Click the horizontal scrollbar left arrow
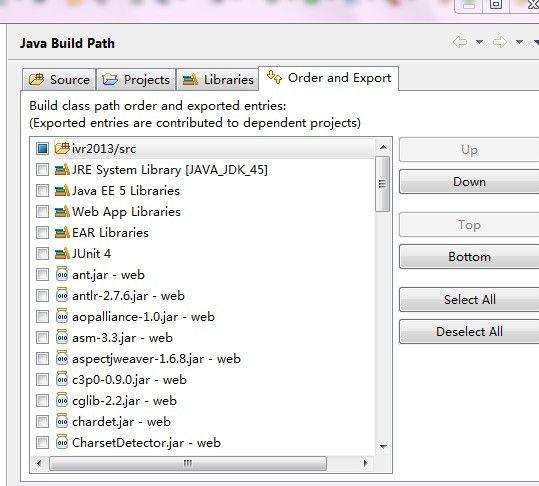The height and width of the screenshot is (486, 539). click(x=39, y=463)
